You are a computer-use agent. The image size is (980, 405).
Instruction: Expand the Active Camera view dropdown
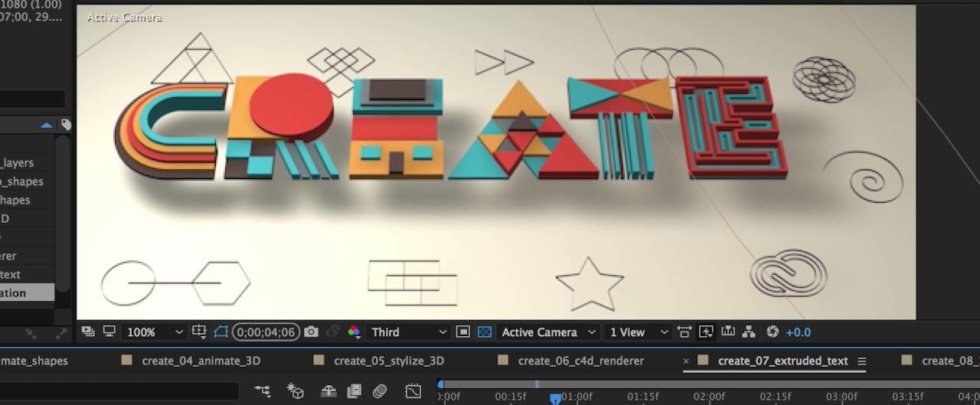point(548,332)
